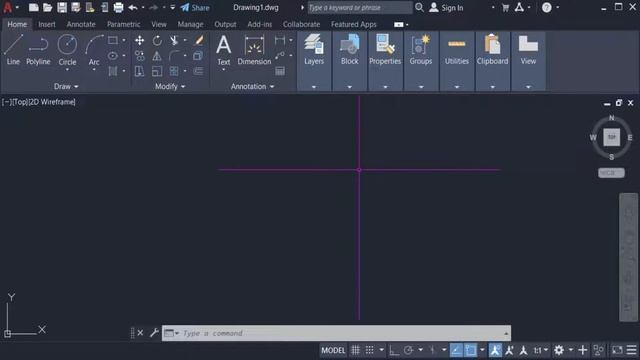Image resolution: width=640 pixels, height=360 pixels.
Task: Expand the Layers panel arrow
Action: [314, 87]
